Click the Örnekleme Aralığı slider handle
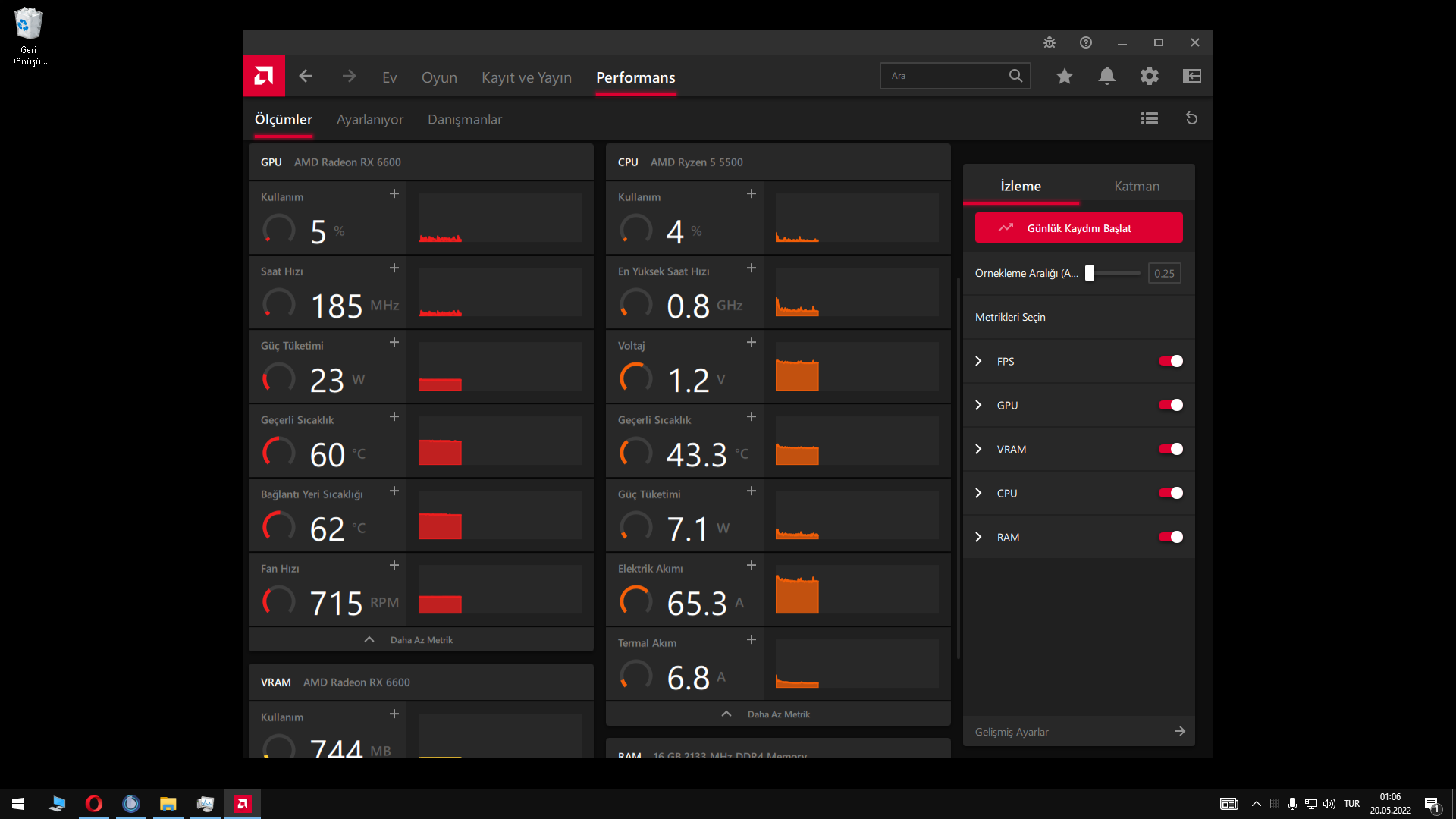The height and width of the screenshot is (819, 1456). [x=1090, y=273]
